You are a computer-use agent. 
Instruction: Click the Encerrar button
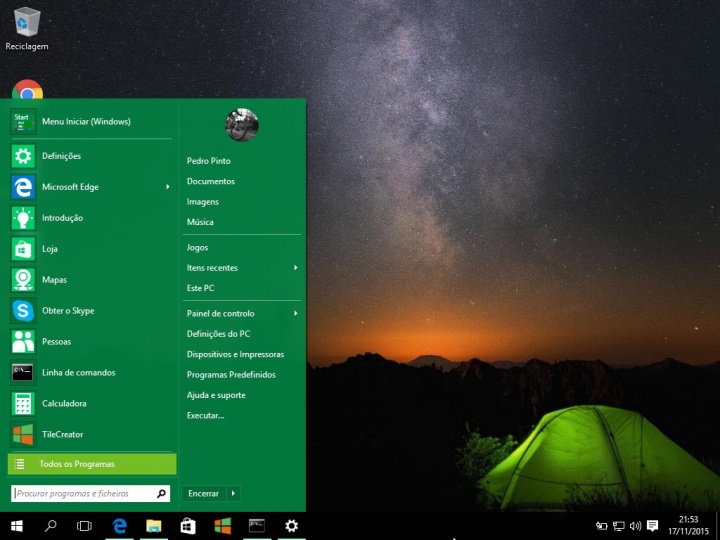[203, 493]
